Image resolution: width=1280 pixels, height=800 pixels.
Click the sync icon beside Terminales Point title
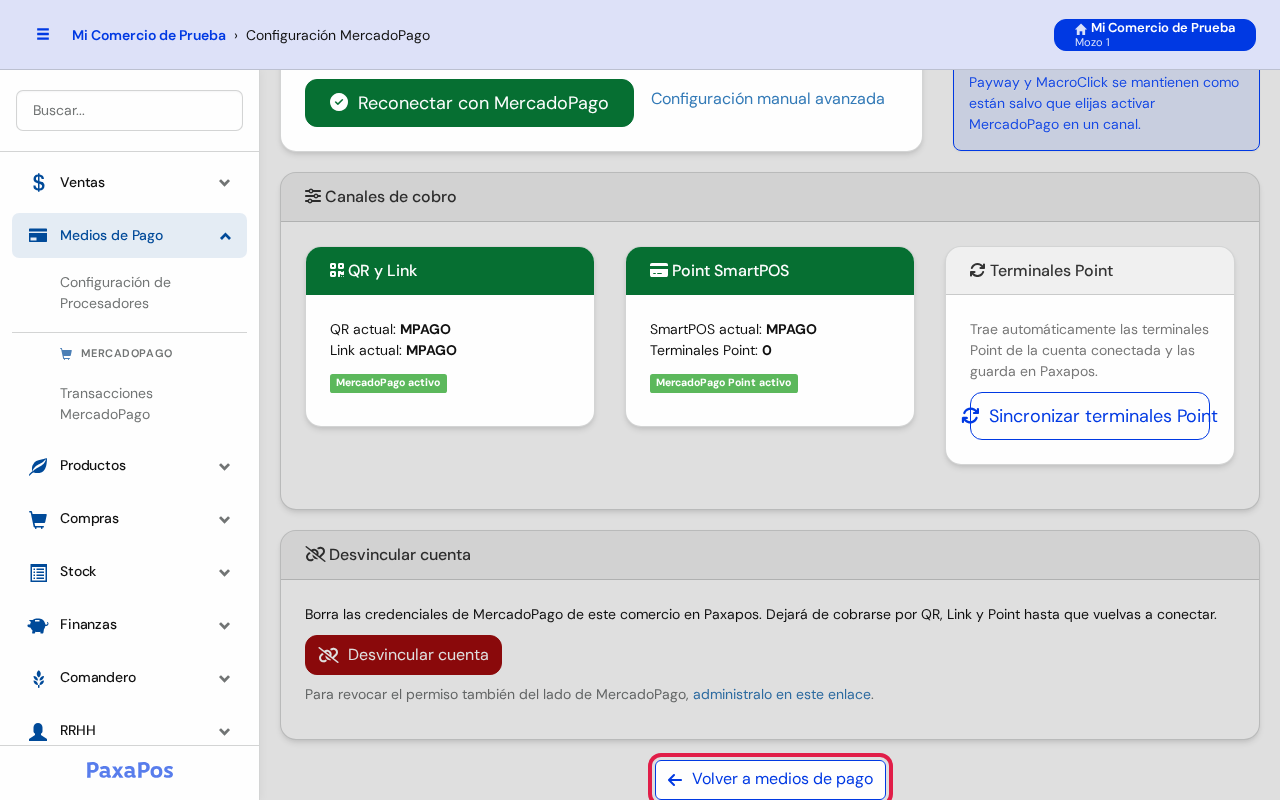978,270
